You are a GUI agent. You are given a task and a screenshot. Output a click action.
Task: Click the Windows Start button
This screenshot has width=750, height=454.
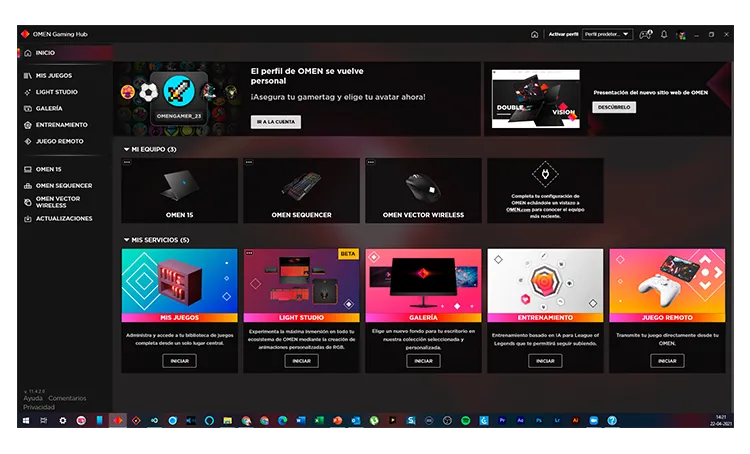click(x=26, y=421)
